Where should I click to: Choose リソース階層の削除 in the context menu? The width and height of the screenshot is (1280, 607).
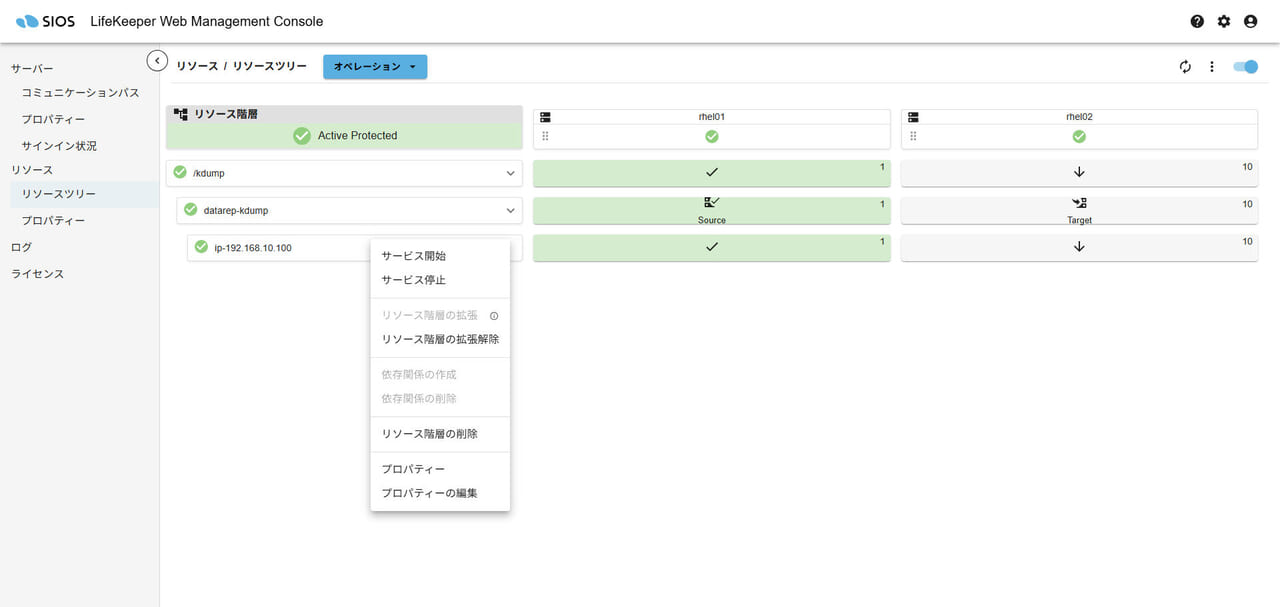pyautogui.click(x=429, y=434)
